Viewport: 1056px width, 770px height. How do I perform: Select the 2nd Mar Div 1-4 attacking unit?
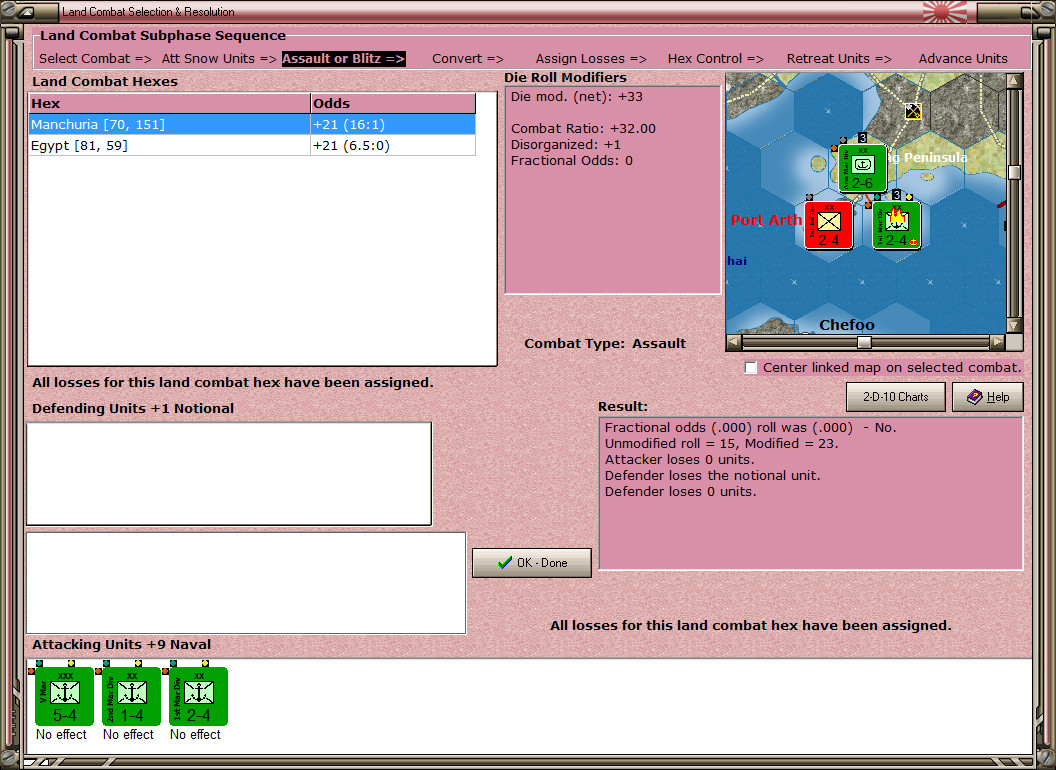tap(131, 696)
